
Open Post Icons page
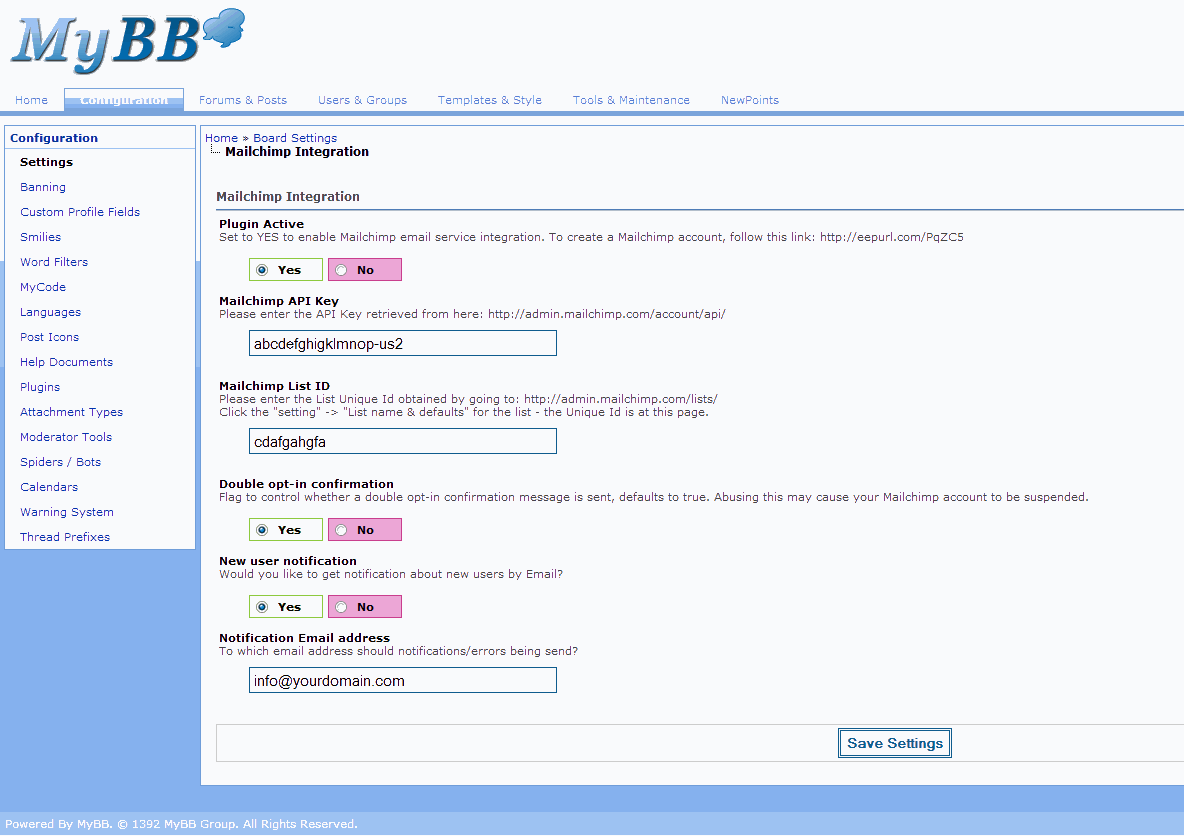[x=50, y=337]
